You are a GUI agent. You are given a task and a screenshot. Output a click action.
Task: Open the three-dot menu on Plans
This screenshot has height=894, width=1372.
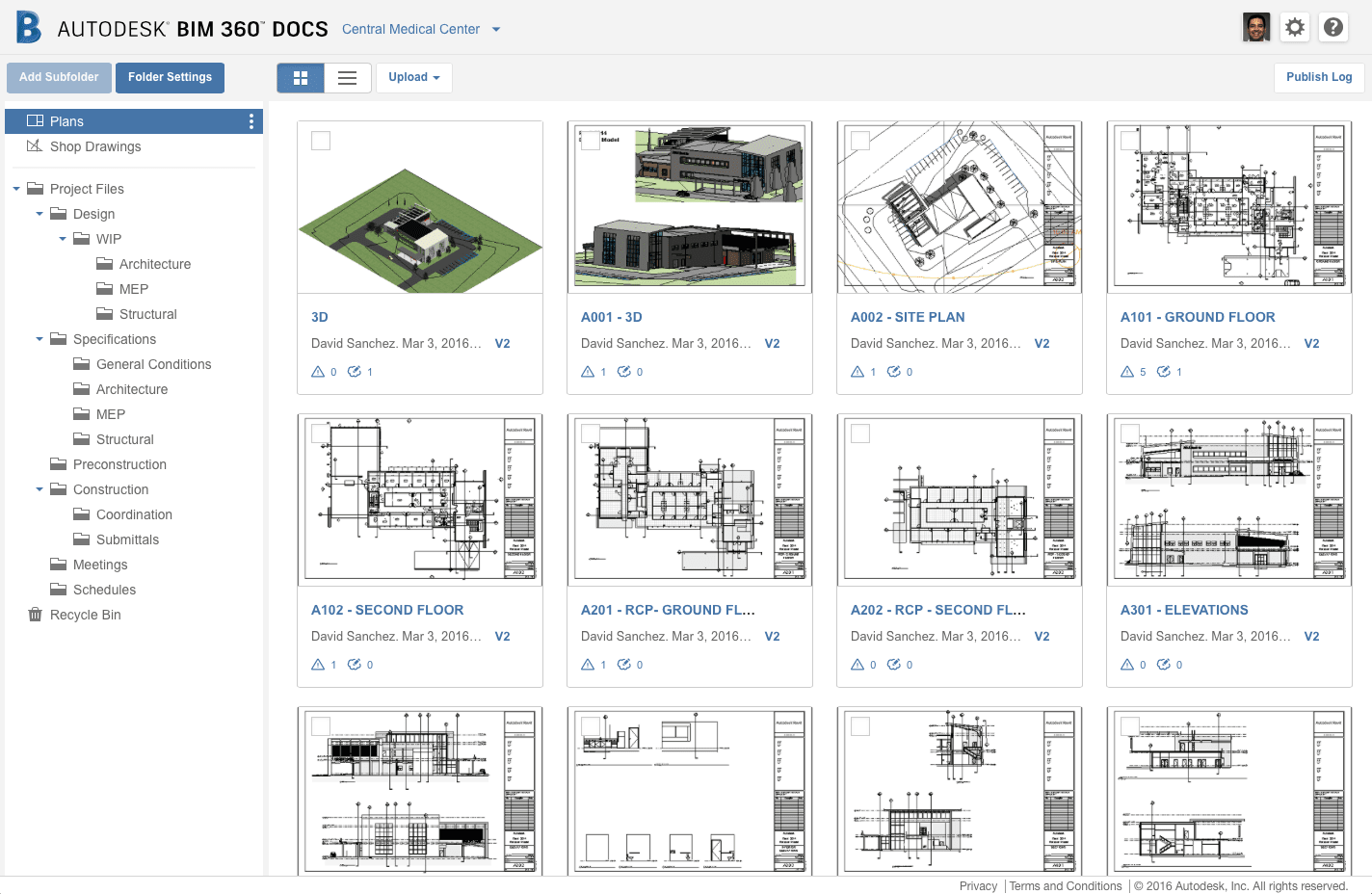coord(251,120)
